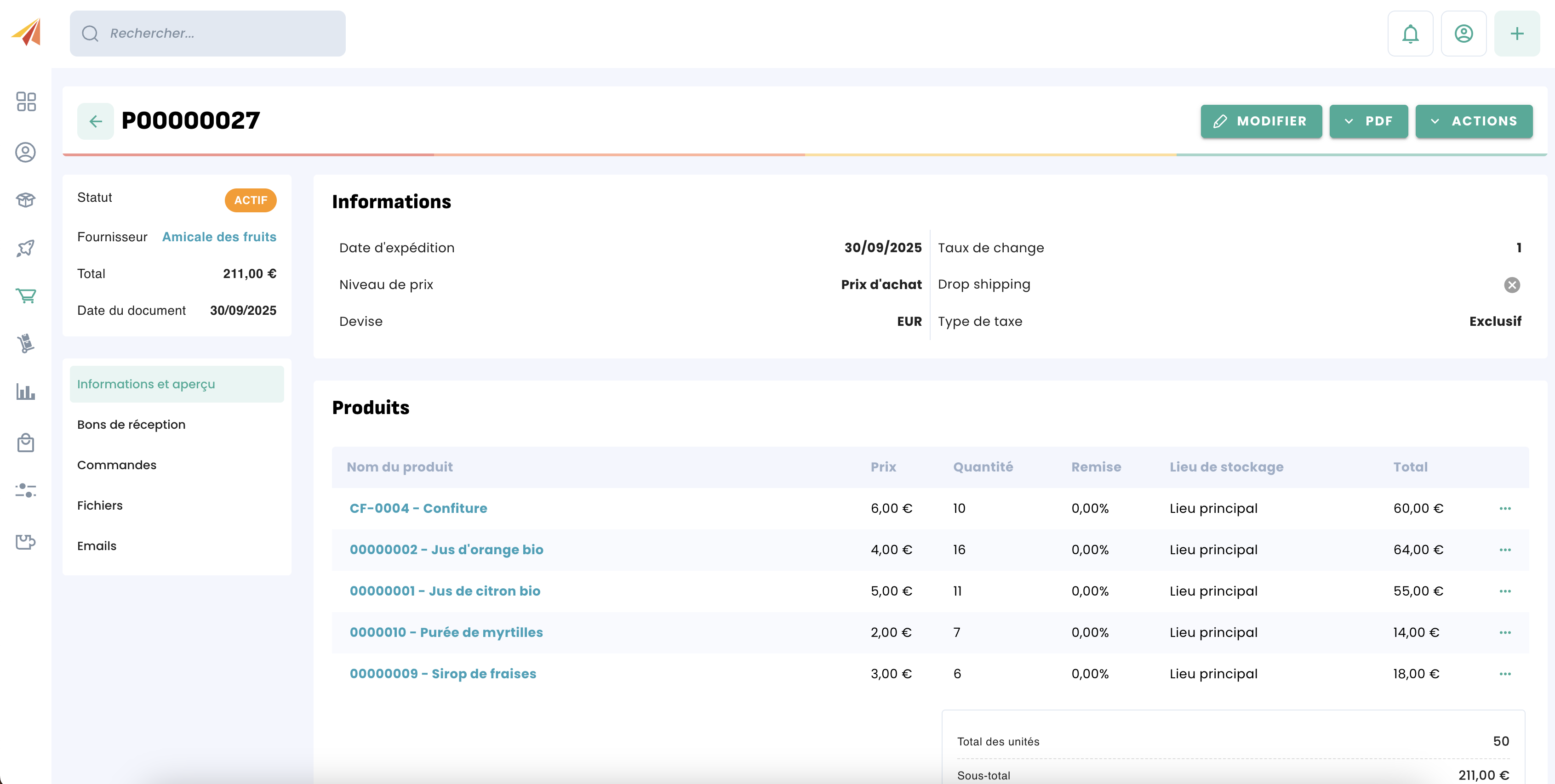Click the dashboard grid icon in sidebar

click(26, 102)
